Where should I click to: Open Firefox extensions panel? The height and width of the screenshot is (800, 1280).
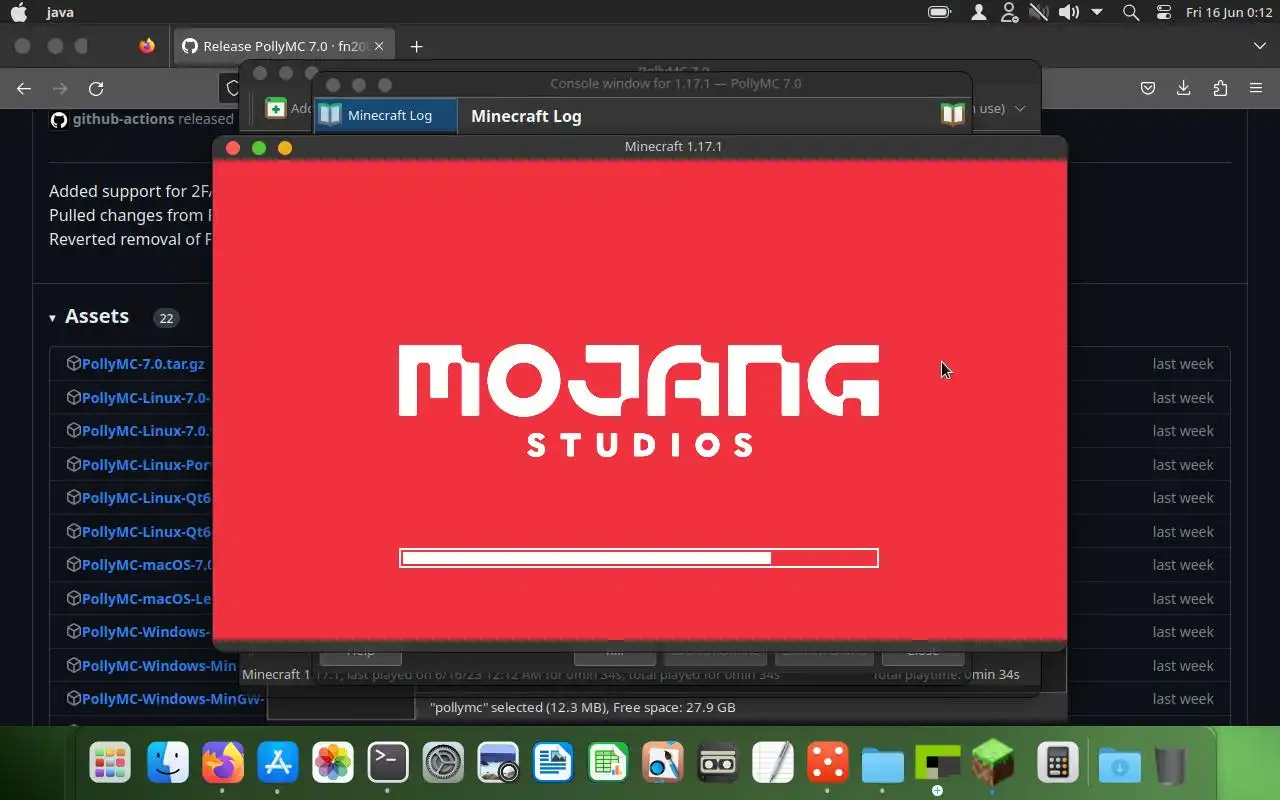(x=1220, y=88)
